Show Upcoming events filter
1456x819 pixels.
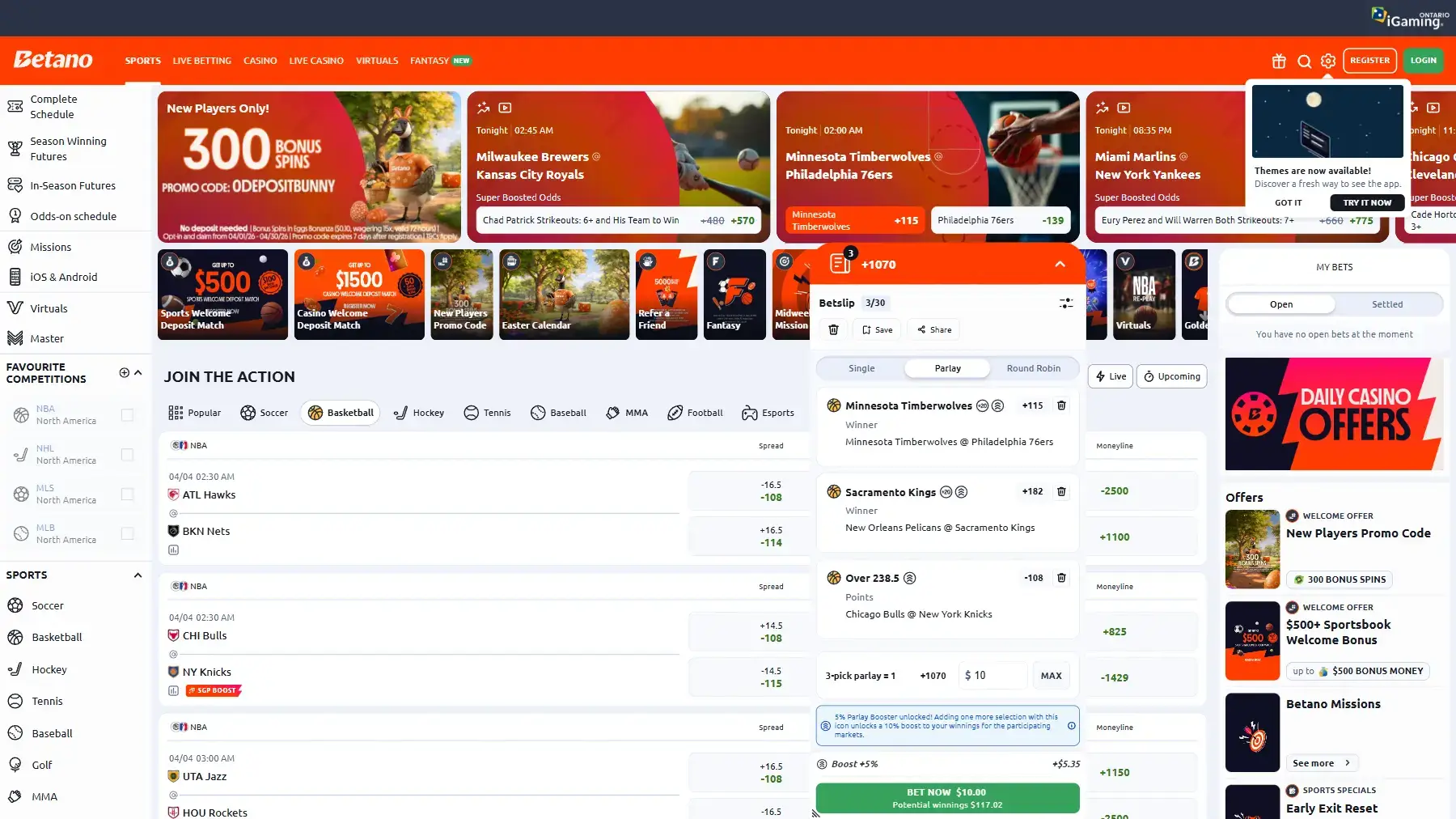coord(1171,376)
